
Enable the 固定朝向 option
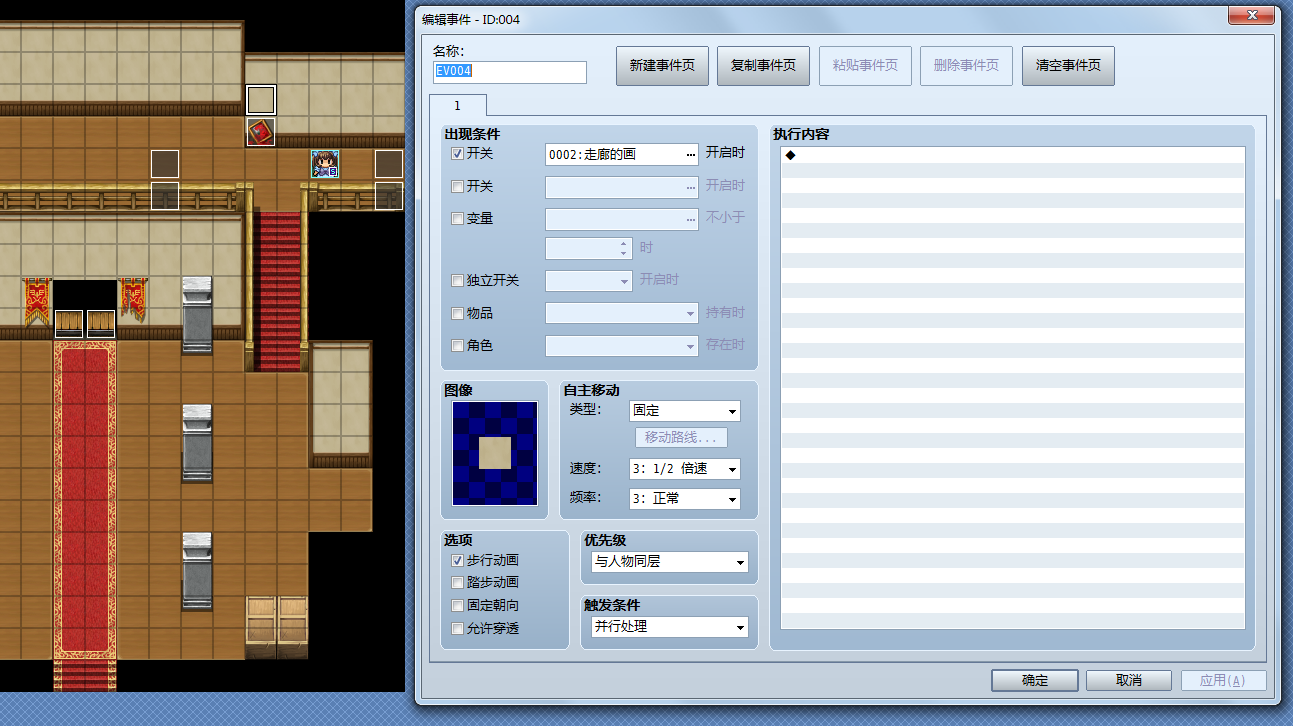[x=458, y=606]
